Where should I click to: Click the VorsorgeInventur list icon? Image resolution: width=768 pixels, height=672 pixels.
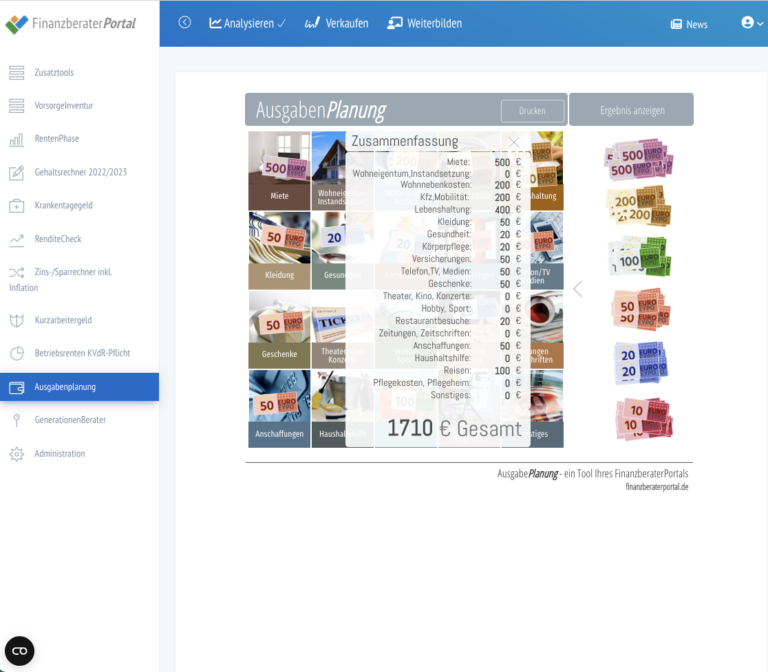17,106
